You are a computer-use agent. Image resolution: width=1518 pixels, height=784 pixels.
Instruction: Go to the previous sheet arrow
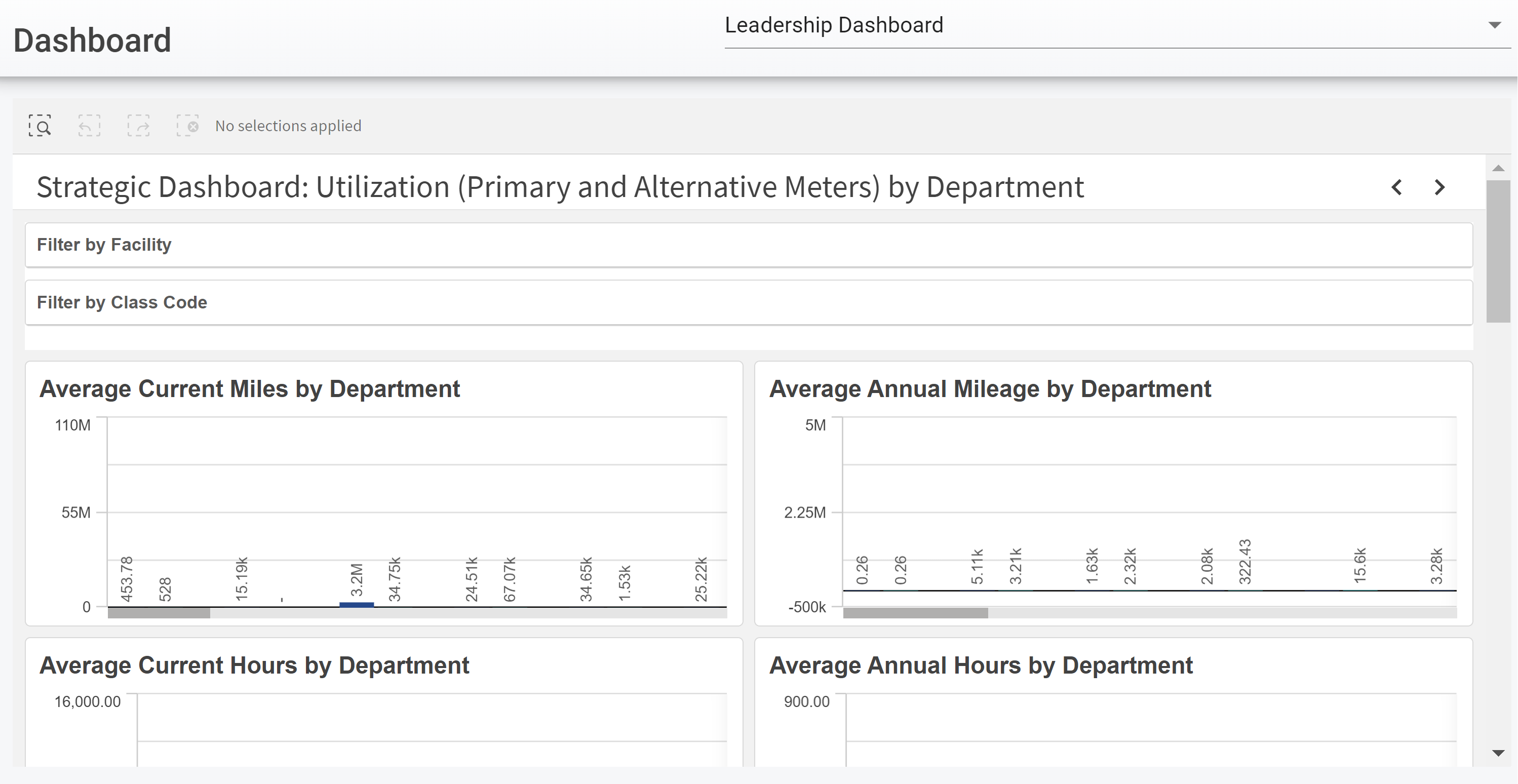pos(1396,187)
